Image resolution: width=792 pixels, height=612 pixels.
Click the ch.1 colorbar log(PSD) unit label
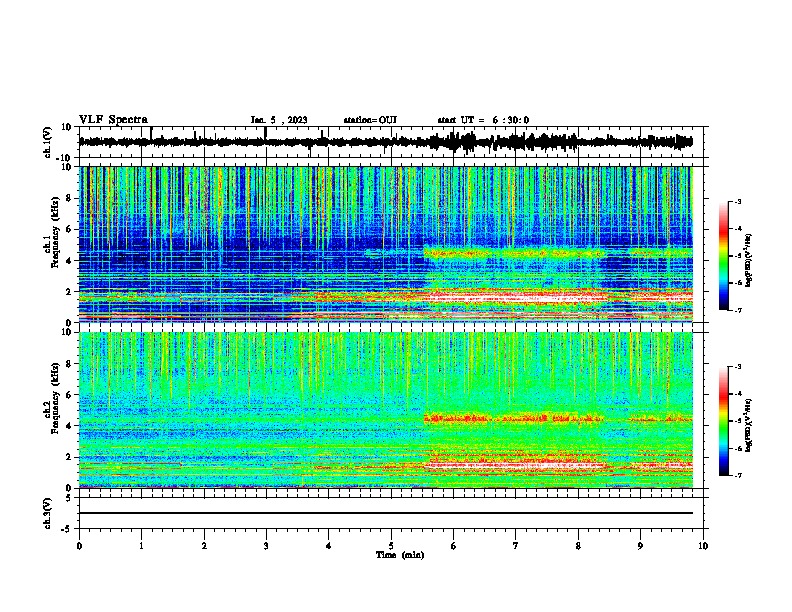(750, 260)
